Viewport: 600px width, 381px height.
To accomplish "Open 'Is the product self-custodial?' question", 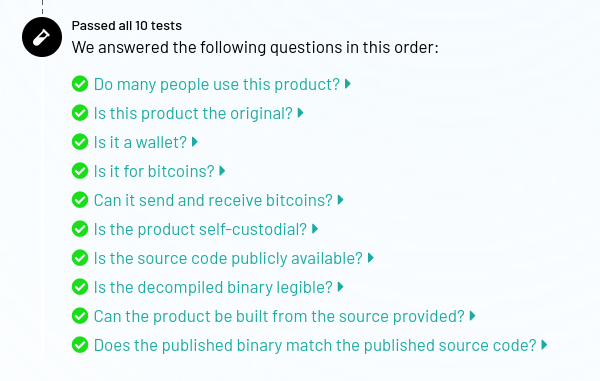I will tap(200, 230).
